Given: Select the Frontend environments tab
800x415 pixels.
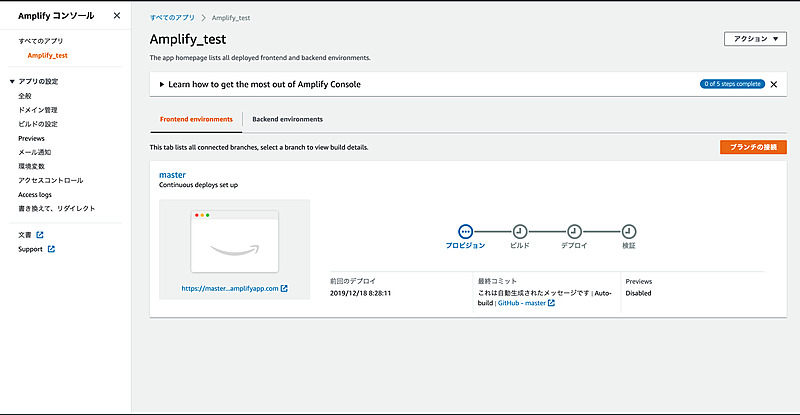Looking at the screenshot, I should (x=196, y=119).
